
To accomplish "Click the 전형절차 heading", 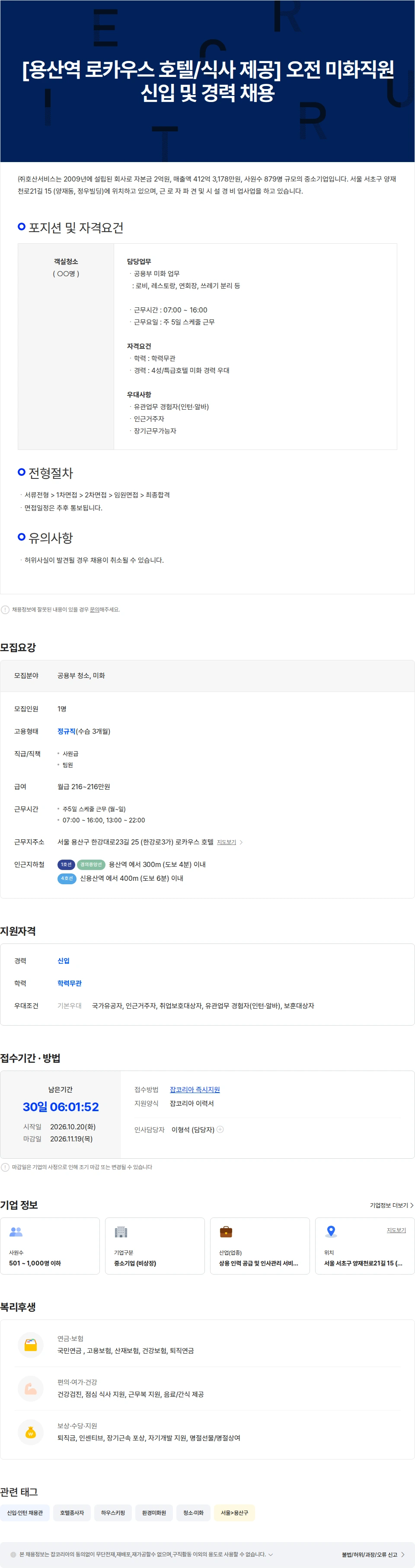I will point(51,473).
